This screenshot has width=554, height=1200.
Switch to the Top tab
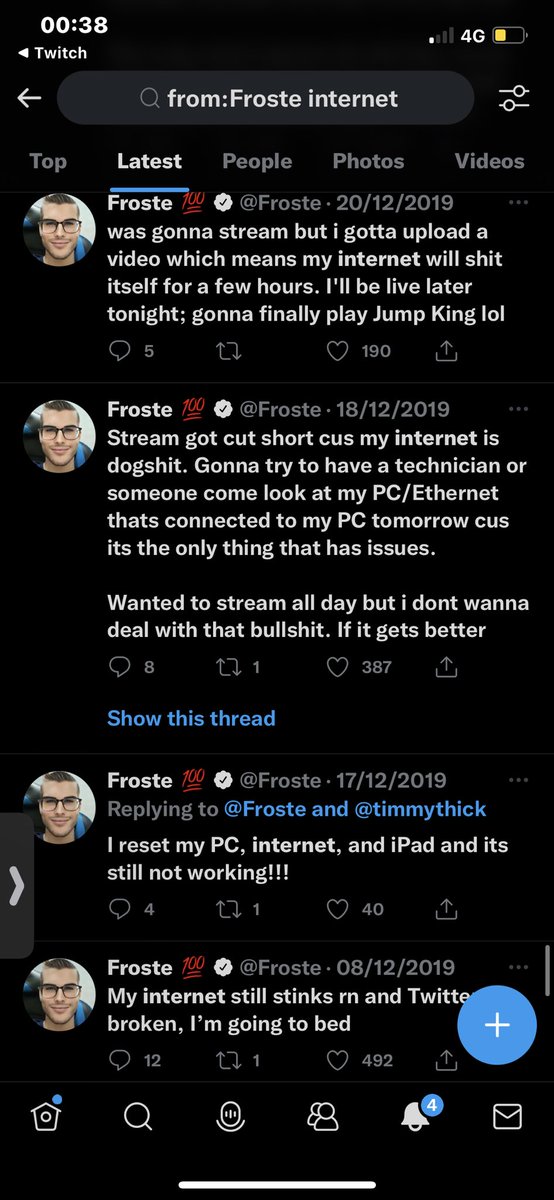[48, 161]
